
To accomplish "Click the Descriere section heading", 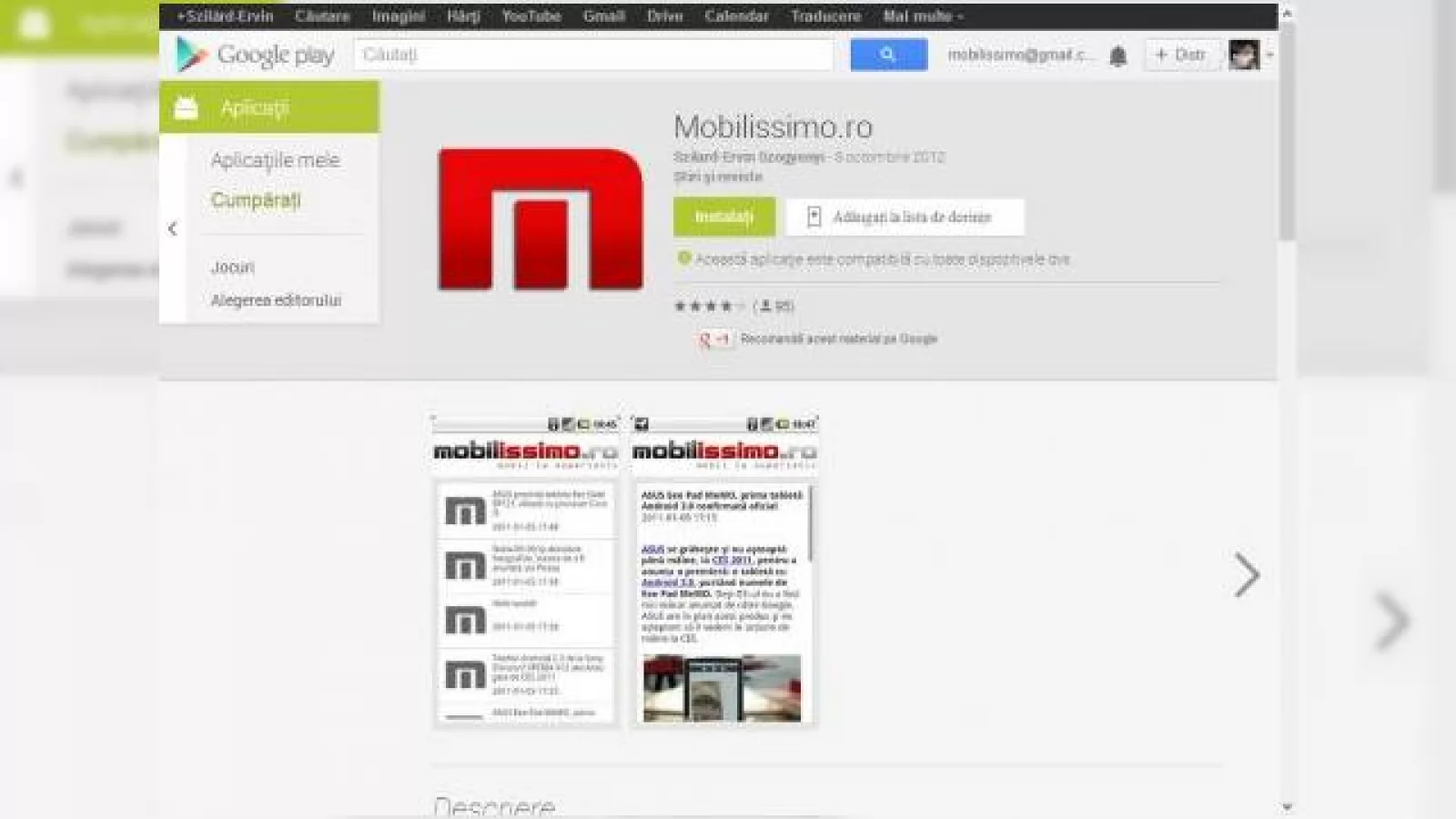I will coord(494,805).
